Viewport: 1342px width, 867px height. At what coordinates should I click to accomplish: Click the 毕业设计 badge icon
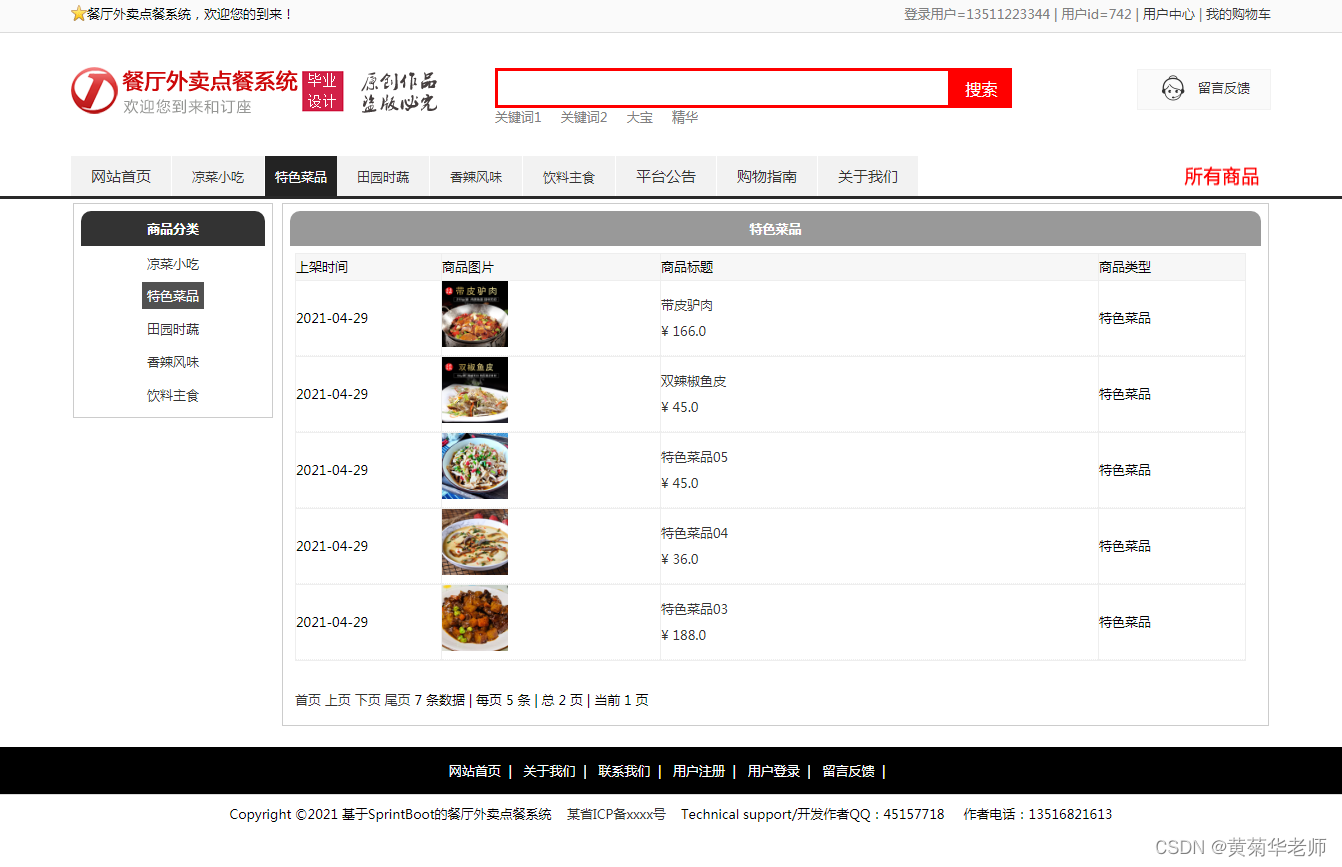[322, 92]
